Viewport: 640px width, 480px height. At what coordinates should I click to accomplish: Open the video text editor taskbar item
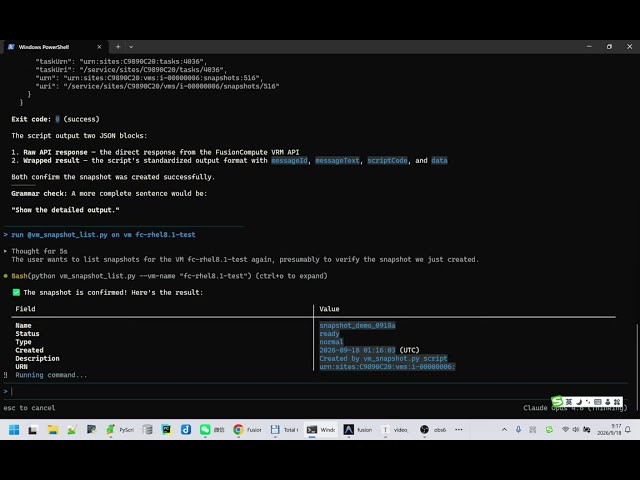pos(395,429)
